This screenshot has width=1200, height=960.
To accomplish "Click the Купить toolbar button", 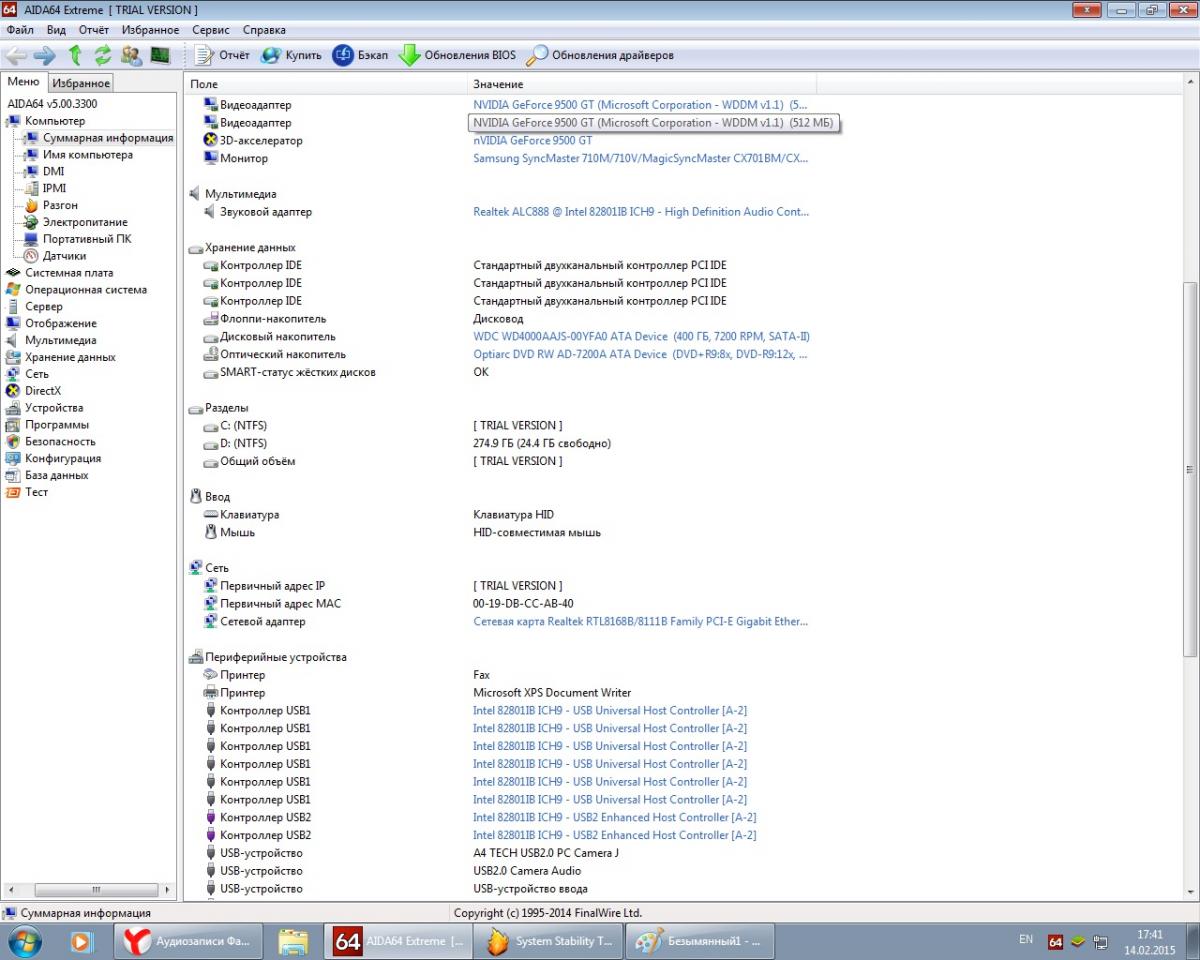I will click(x=291, y=55).
